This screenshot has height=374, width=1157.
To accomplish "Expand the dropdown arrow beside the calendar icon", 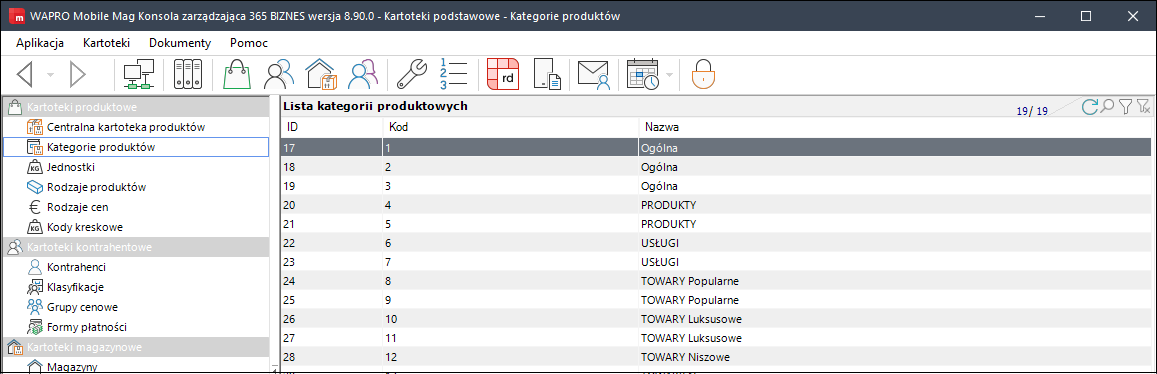I will coord(669,75).
